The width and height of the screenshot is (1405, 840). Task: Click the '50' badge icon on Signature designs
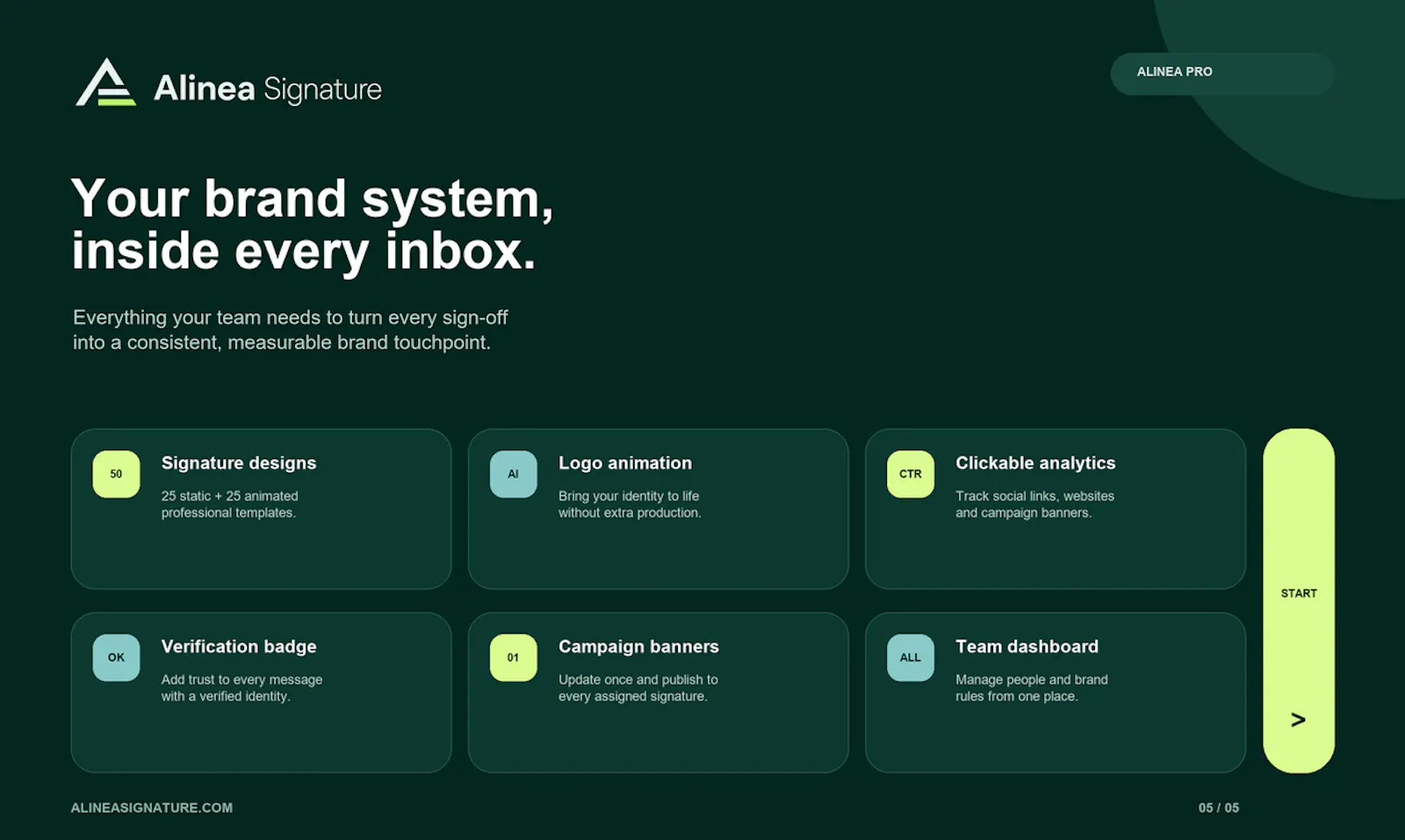pyautogui.click(x=116, y=474)
